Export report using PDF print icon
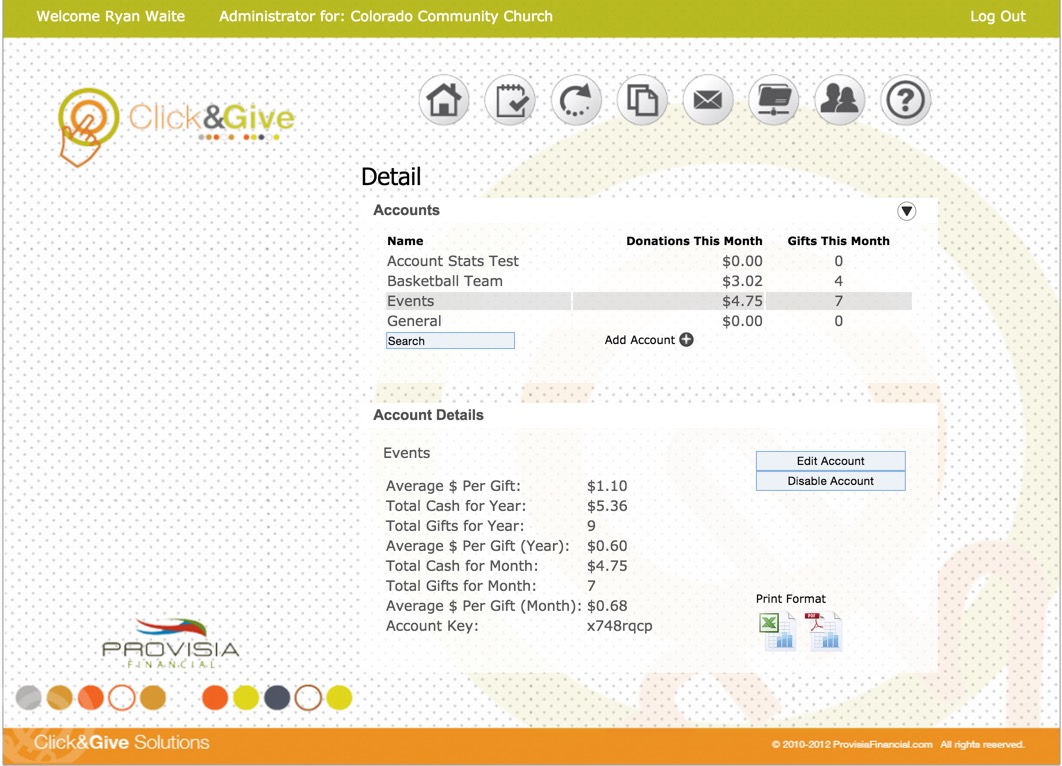Screen dimensions: 1062x766 [x=822, y=631]
